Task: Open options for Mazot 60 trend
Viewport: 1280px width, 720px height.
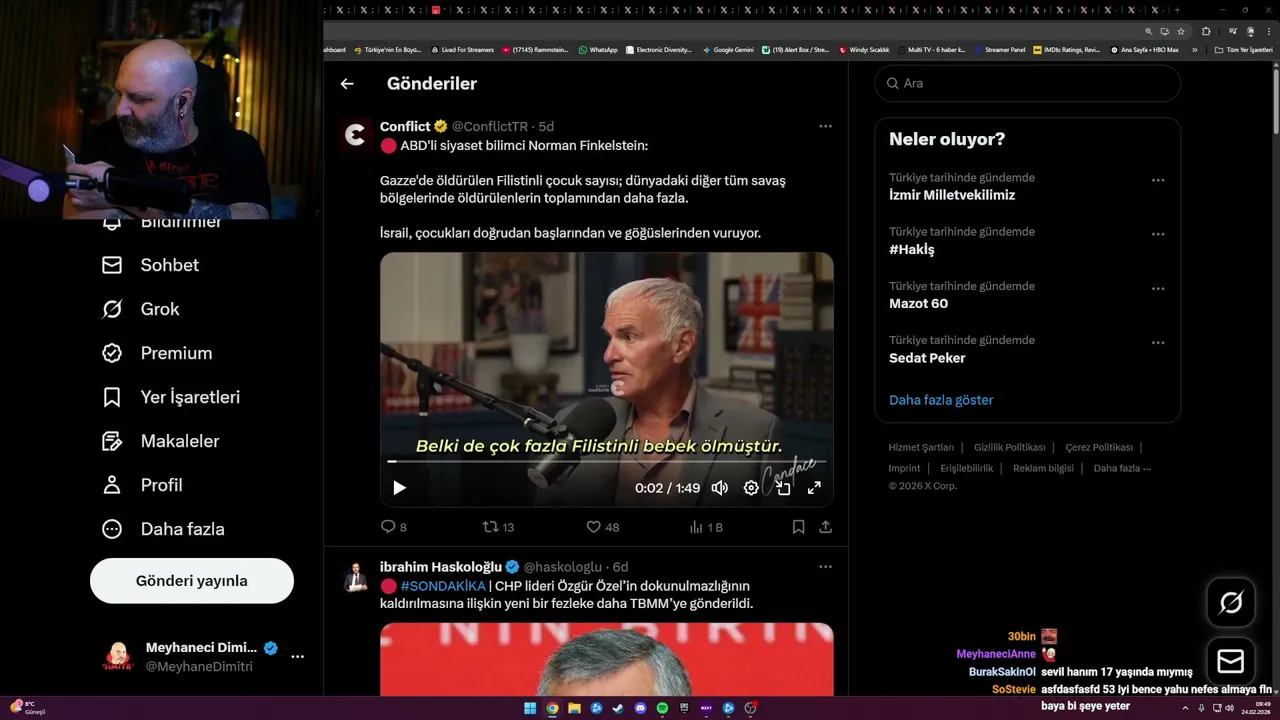Action: click(1158, 289)
